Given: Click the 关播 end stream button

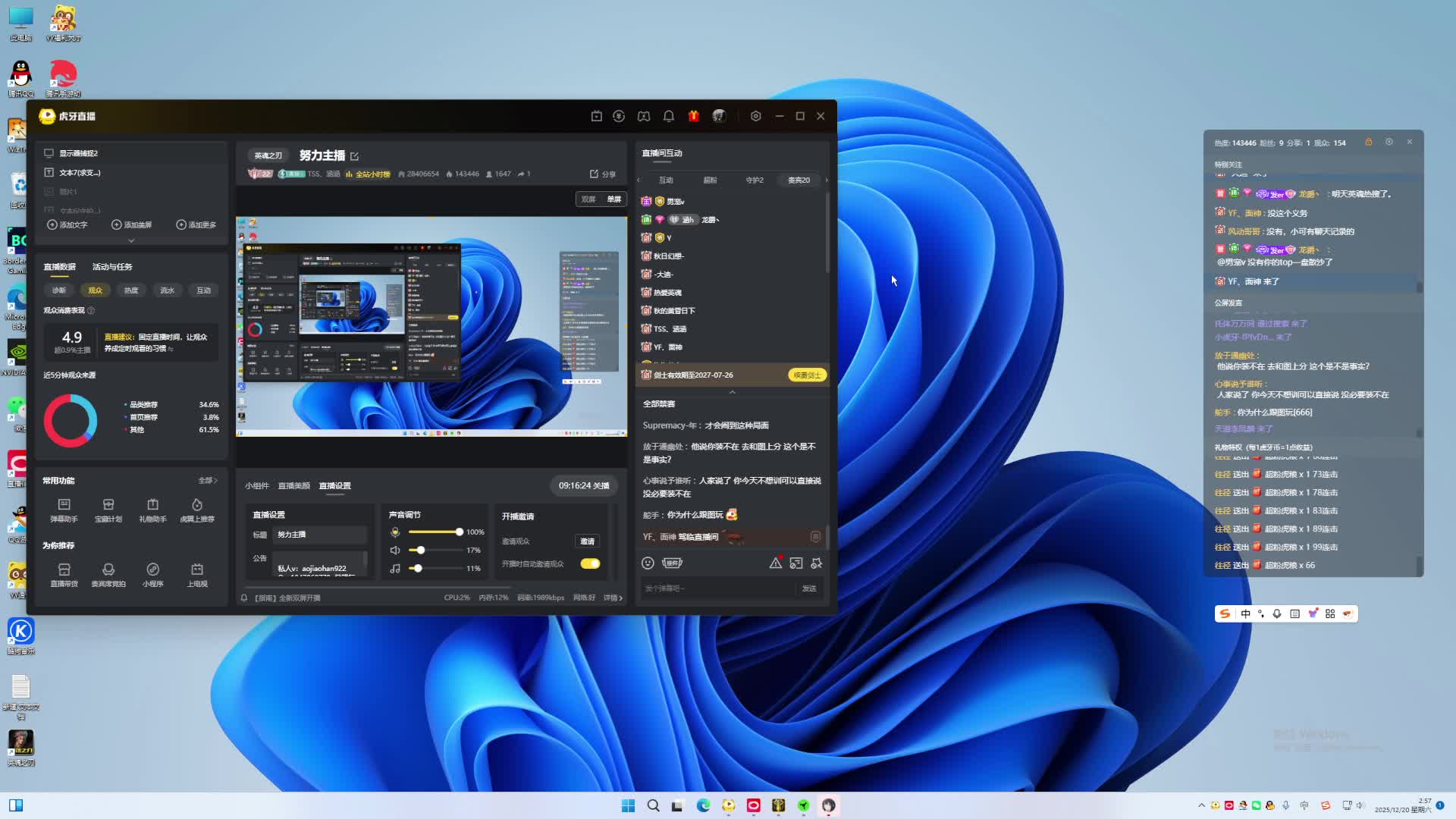Looking at the screenshot, I should (601, 486).
